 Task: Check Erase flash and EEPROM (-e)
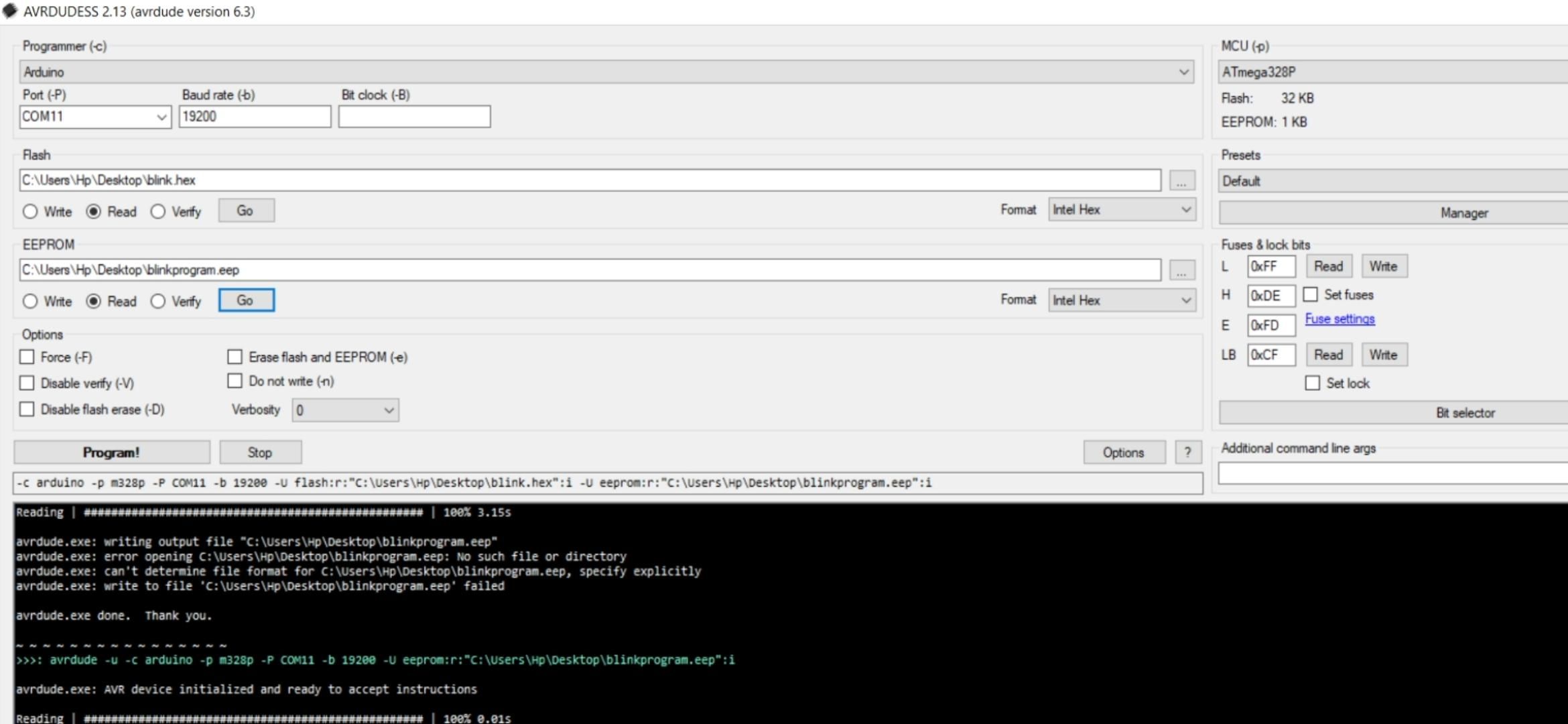click(x=235, y=357)
